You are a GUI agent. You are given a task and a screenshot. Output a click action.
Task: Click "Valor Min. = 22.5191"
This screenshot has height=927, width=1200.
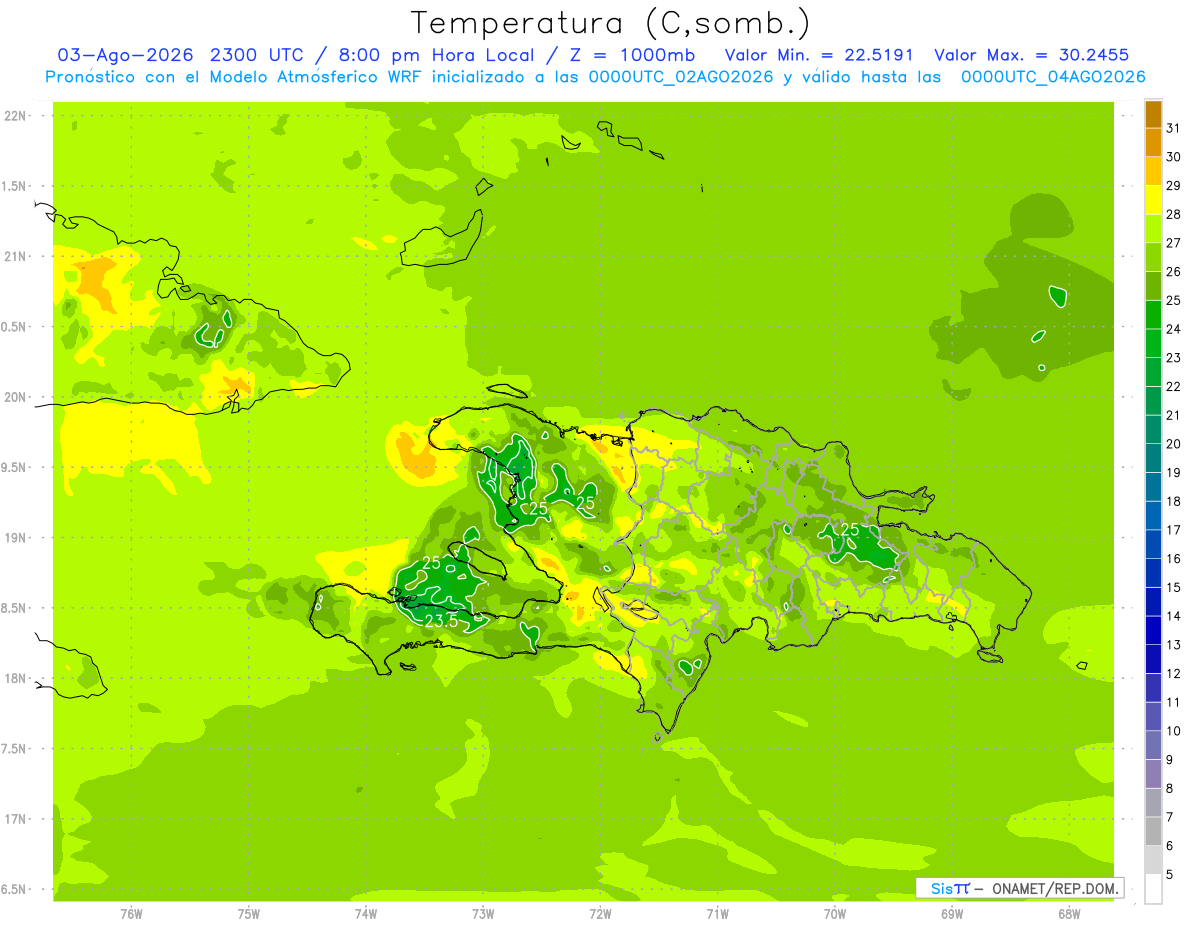(x=820, y=55)
